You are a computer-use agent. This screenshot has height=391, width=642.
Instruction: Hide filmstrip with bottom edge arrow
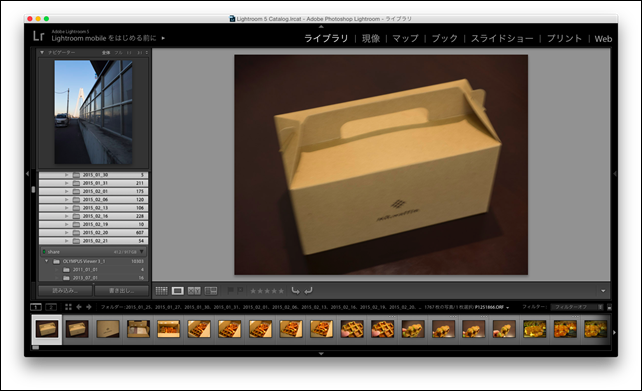pyautogui.click(x=321, y=353)
